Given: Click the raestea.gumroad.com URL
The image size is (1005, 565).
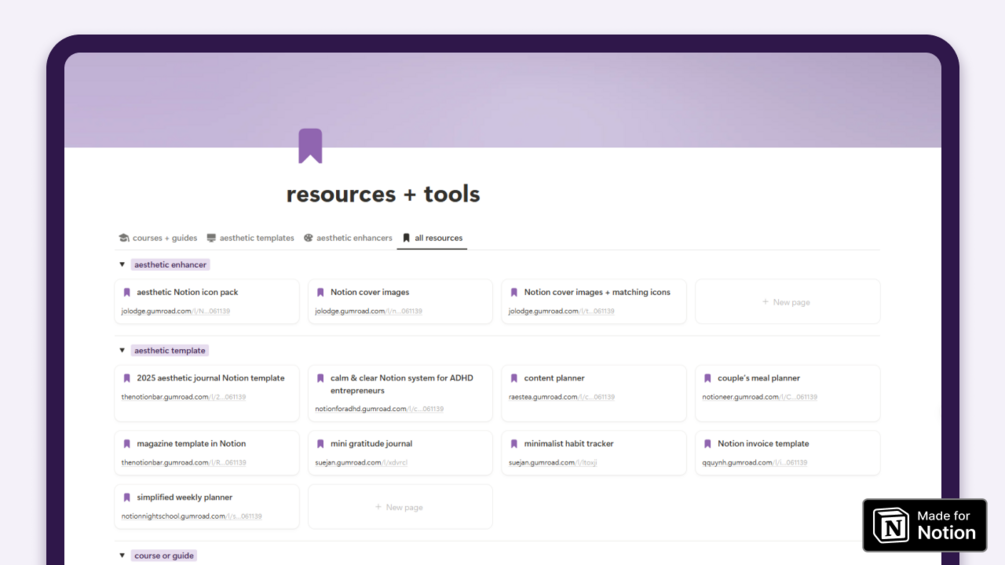Looking at the screenshot, I should click(561, 397).
